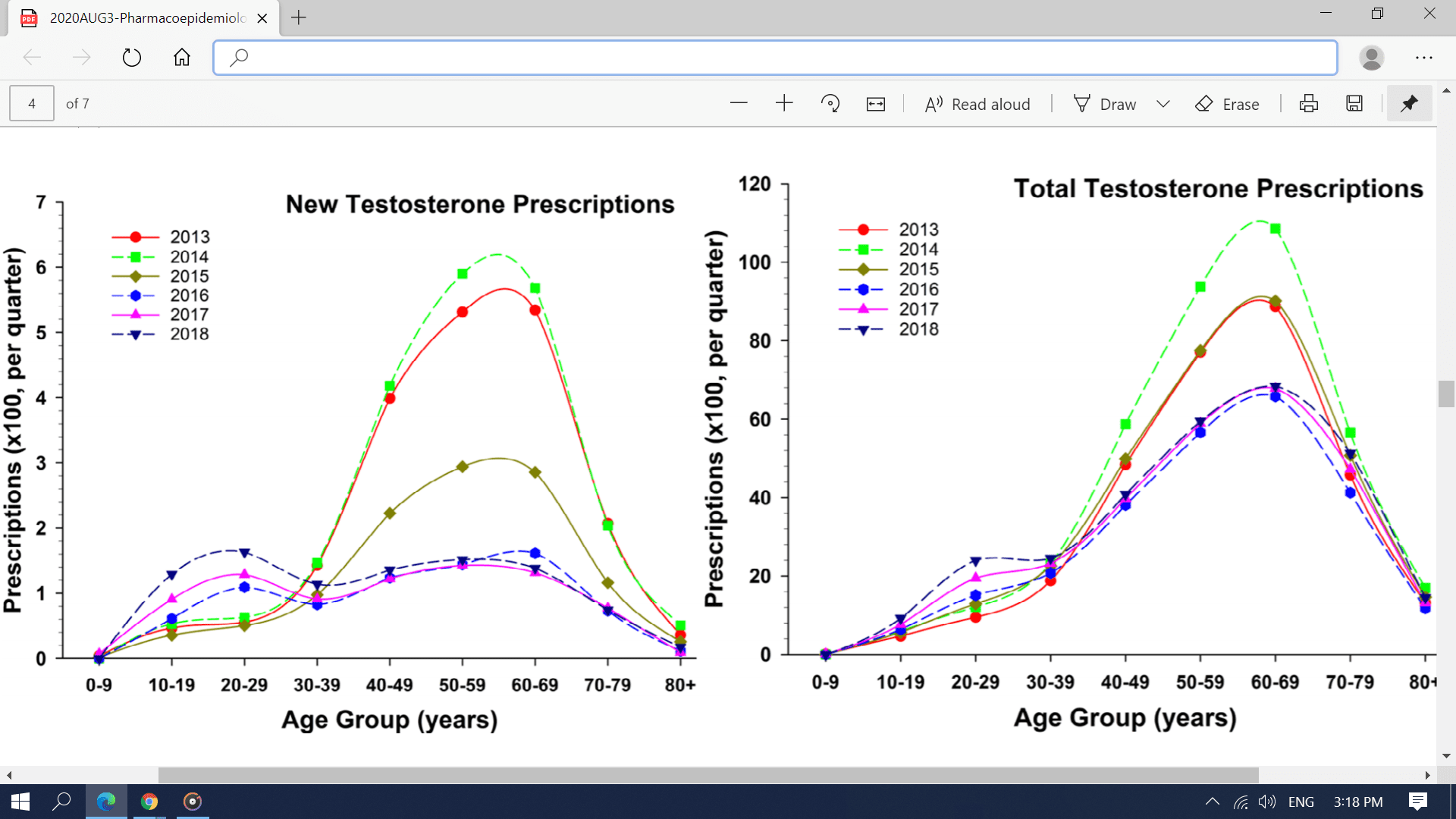The height and width of the screenshot is (819, 1456).
Task: Toggle the pin toolbar button
Action: 1409,104
